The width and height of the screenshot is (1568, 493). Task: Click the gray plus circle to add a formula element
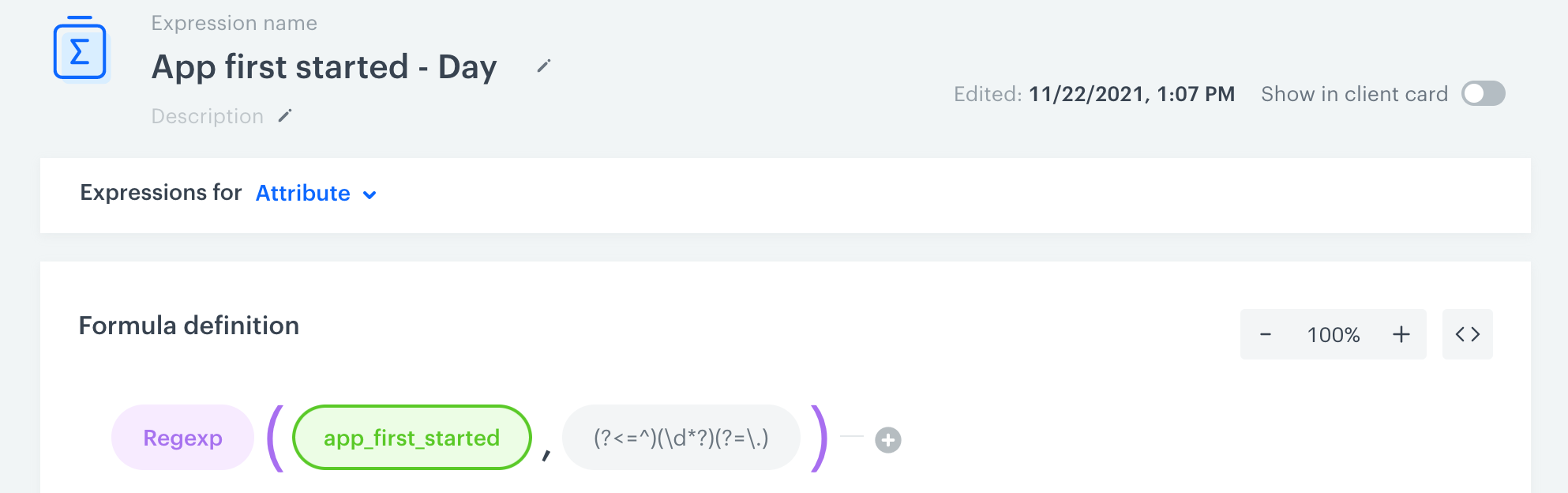coord(888,440)
